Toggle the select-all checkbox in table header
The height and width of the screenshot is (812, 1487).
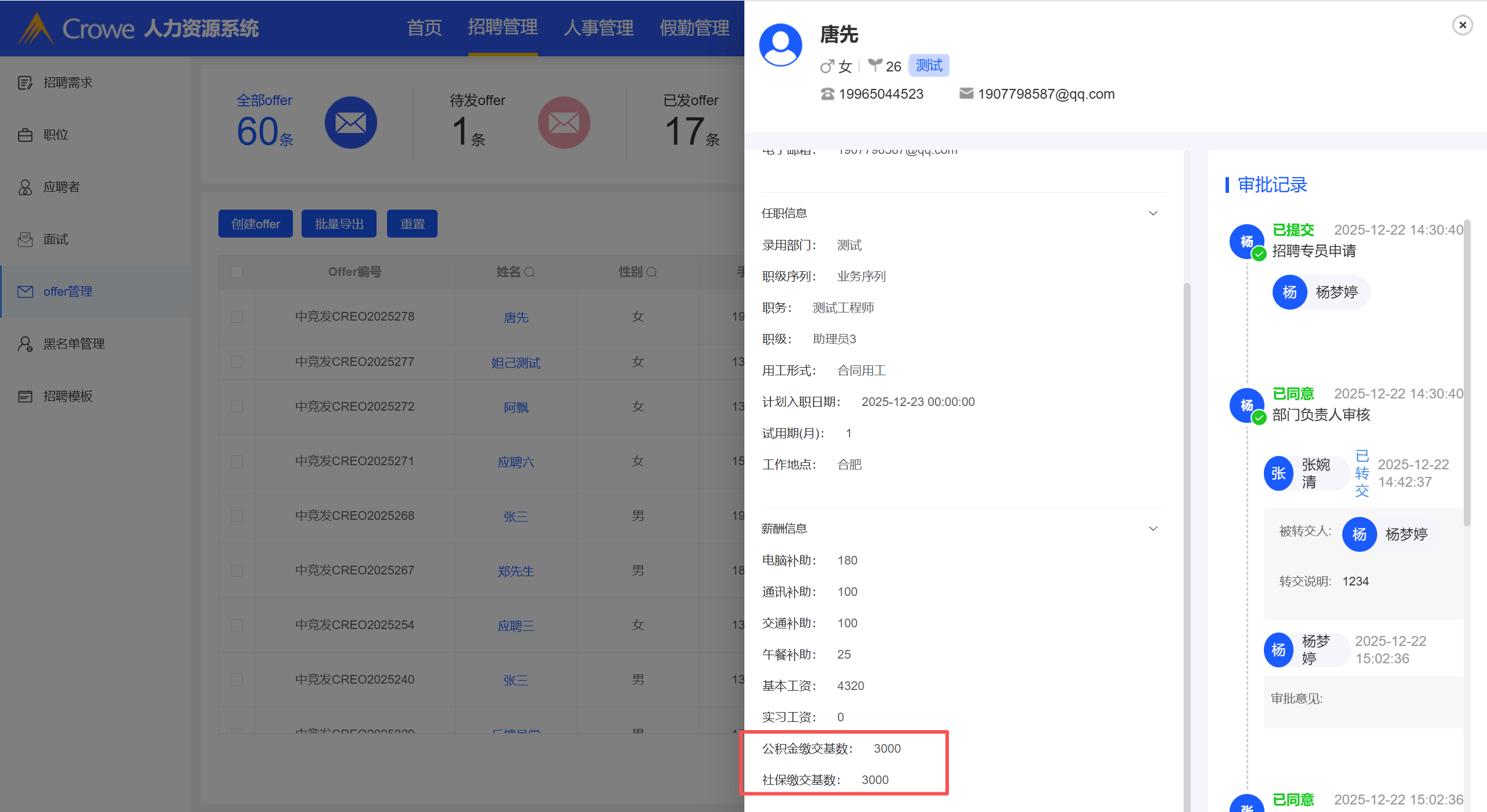point(237,272)
